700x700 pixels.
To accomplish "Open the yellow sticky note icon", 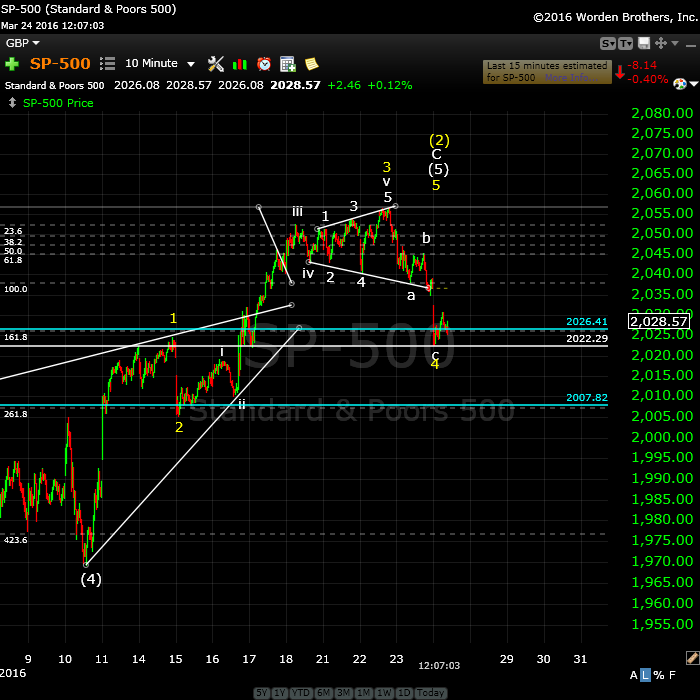I will click(x=312, y=64).
